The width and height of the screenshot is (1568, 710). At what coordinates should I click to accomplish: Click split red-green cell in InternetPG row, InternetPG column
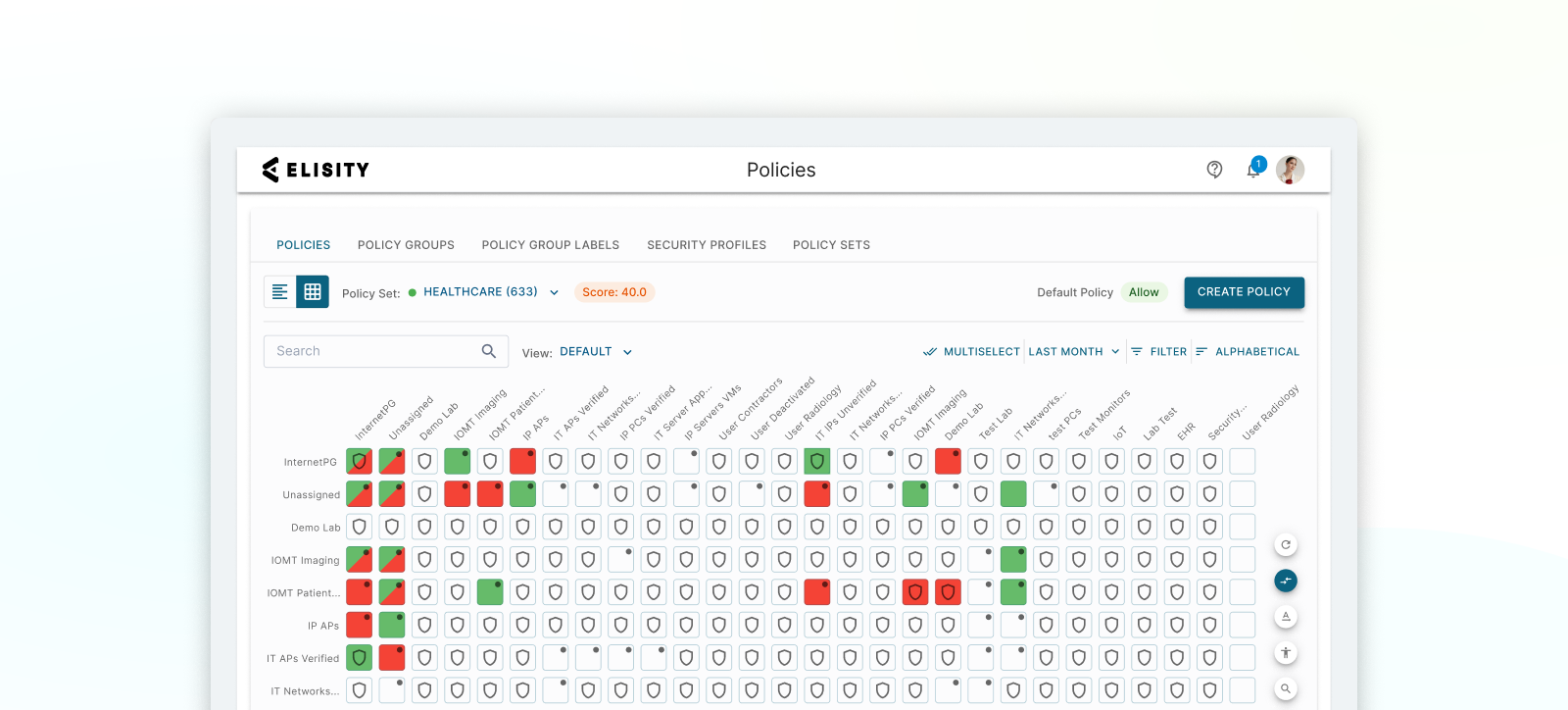click(360, 461)
